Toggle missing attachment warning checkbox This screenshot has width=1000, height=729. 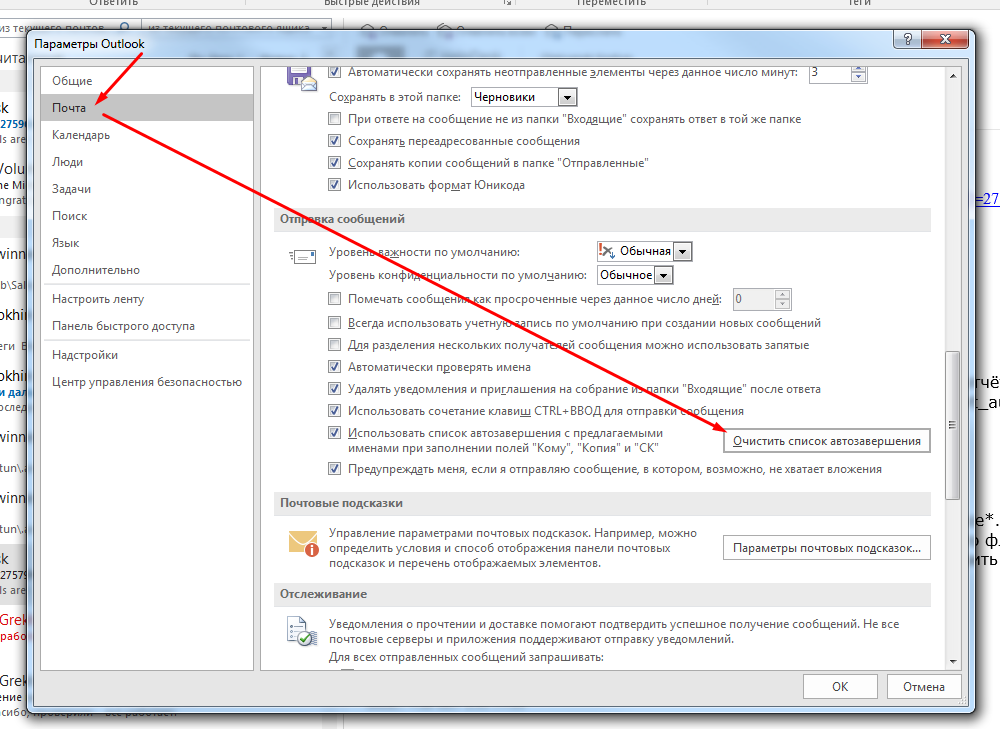tap(334, 469)
